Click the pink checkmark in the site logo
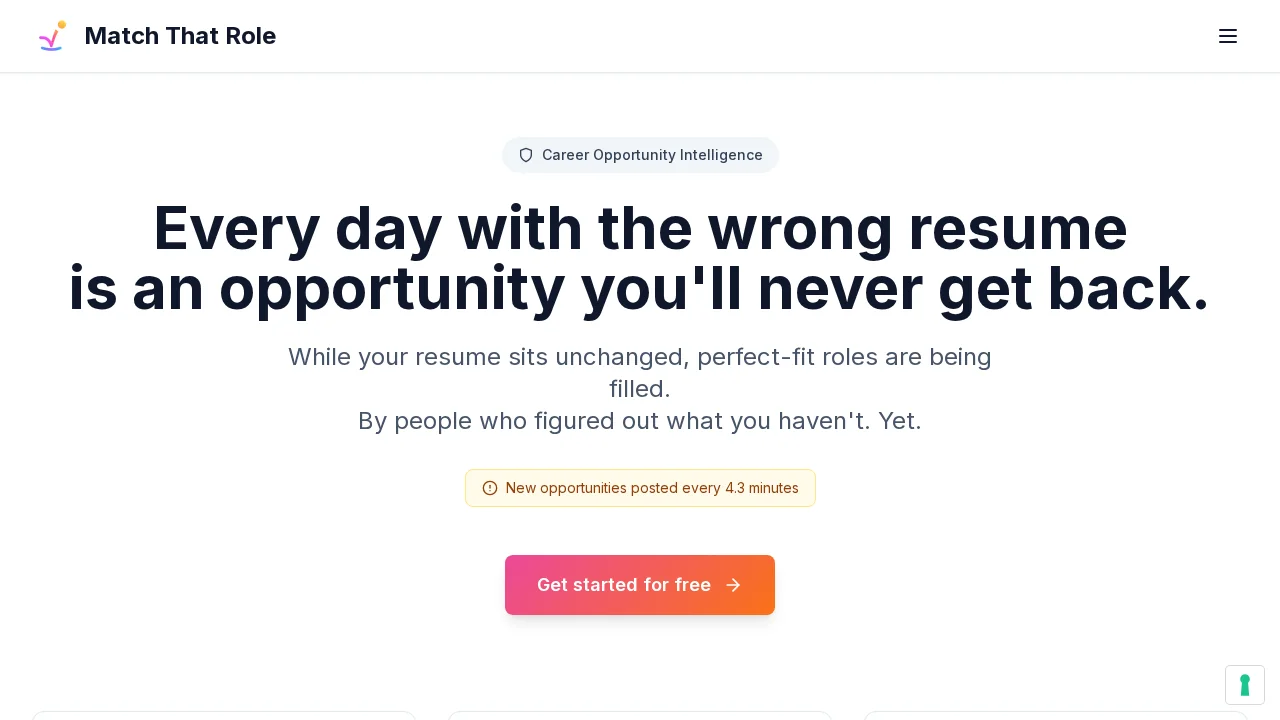The height and width of the screenshot is (720, 1280). (x=50, y=38)
